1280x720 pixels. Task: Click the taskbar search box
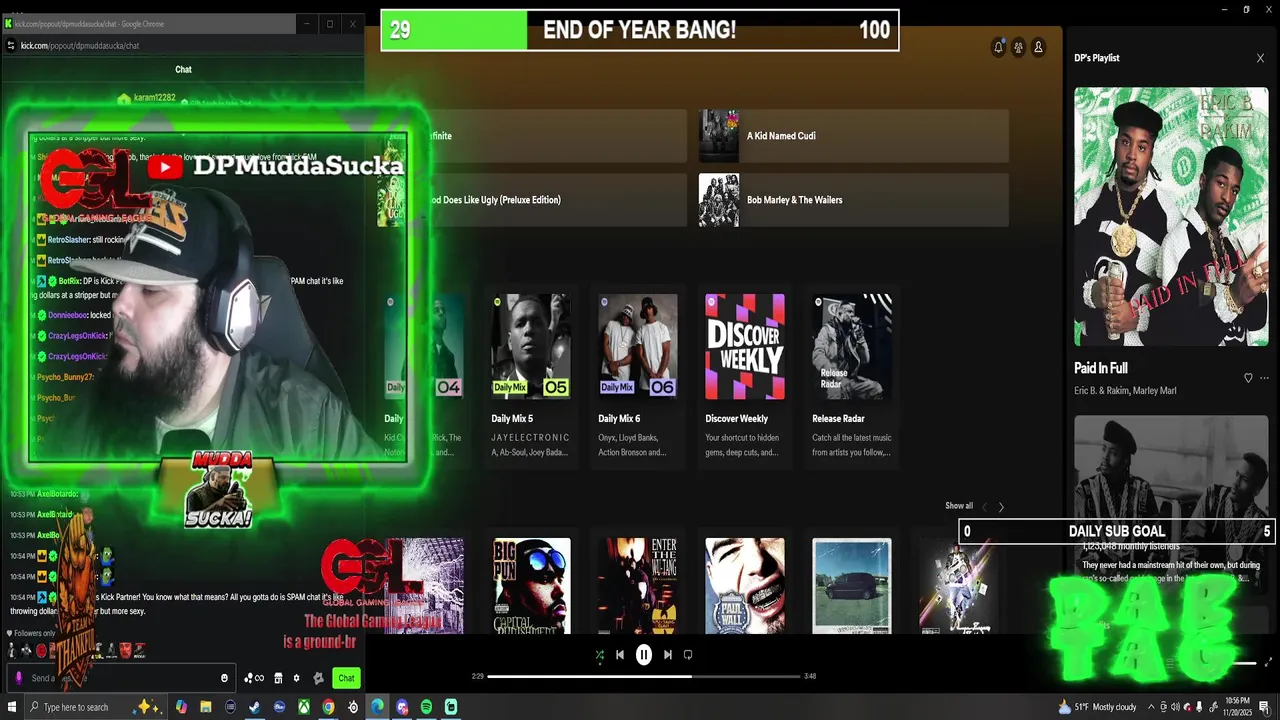click(x=95, y=707)
